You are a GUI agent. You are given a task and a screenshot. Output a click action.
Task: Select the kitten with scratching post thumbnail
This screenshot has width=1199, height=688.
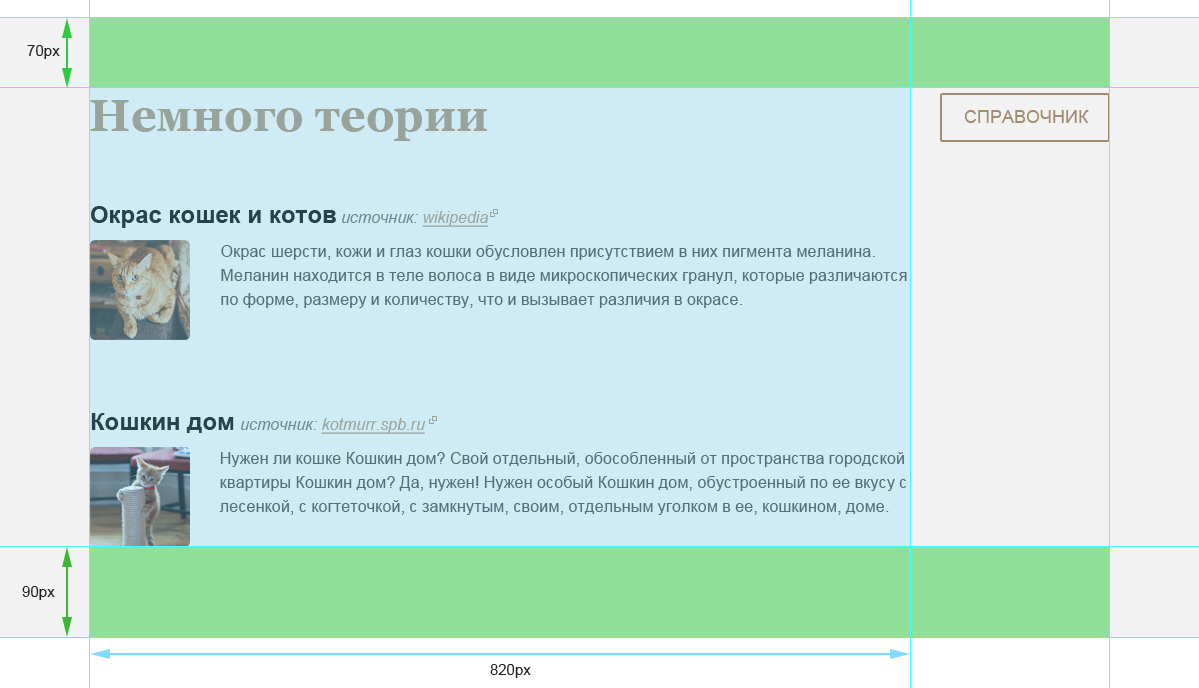[140, 496]
